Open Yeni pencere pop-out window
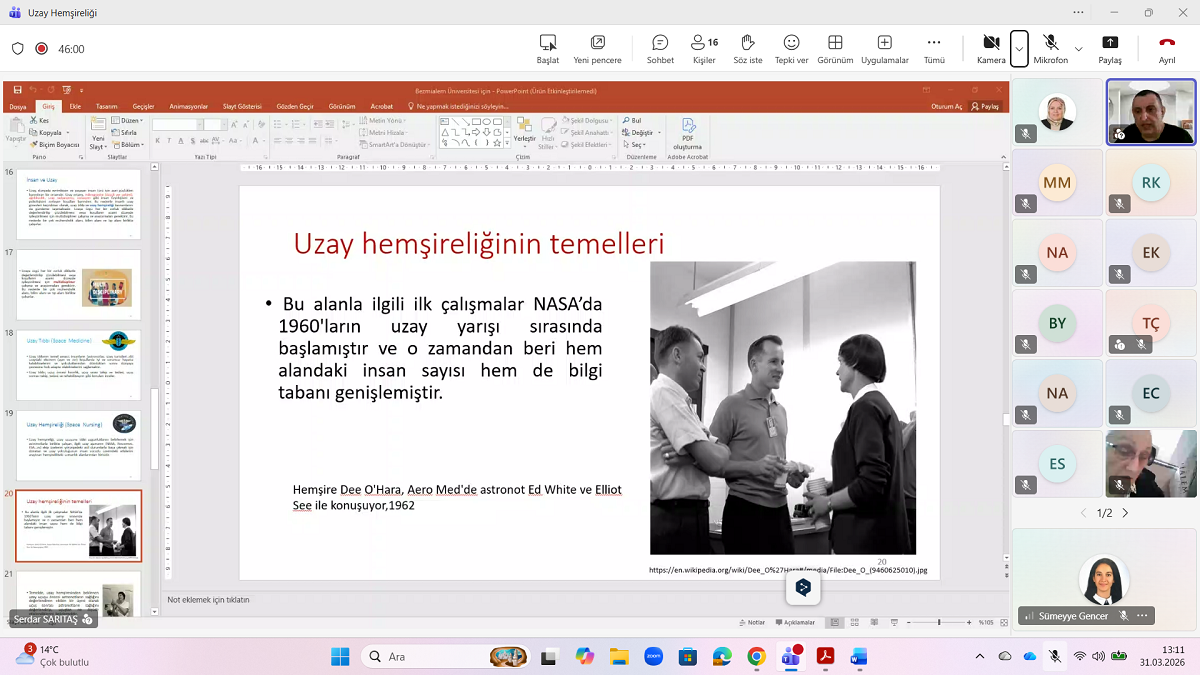This screenshot has height=675, width=1200. point(597,48)
